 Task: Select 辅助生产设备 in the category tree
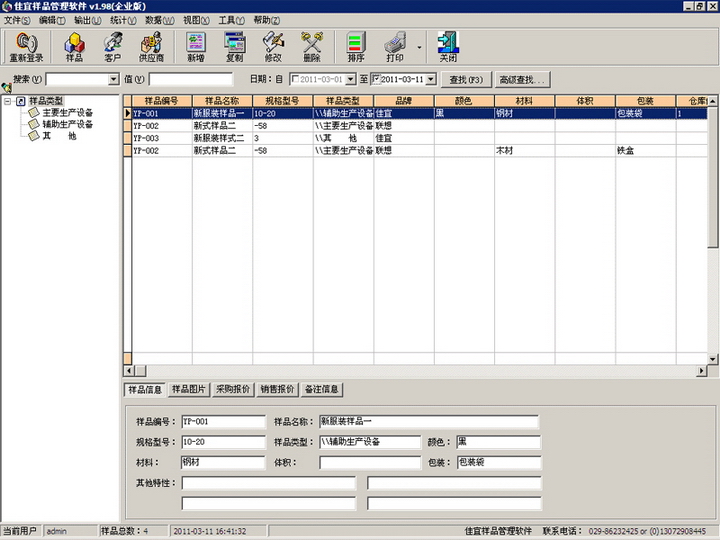(x=67, y=124)
